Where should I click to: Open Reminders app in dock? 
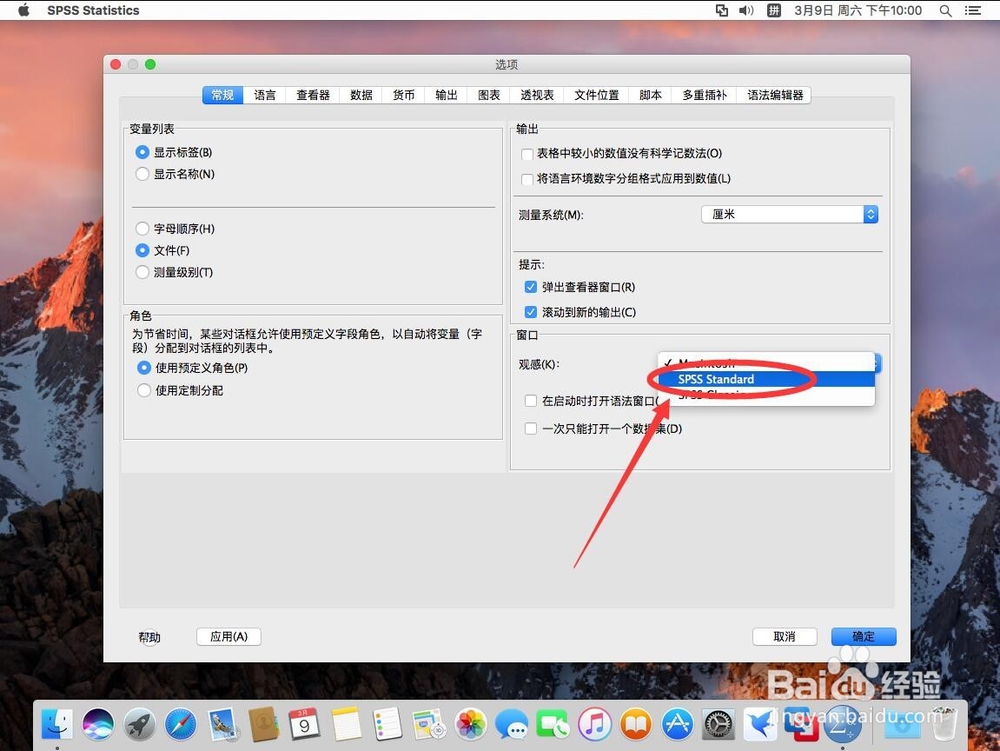pyautogui.click(x=388, y=724)
